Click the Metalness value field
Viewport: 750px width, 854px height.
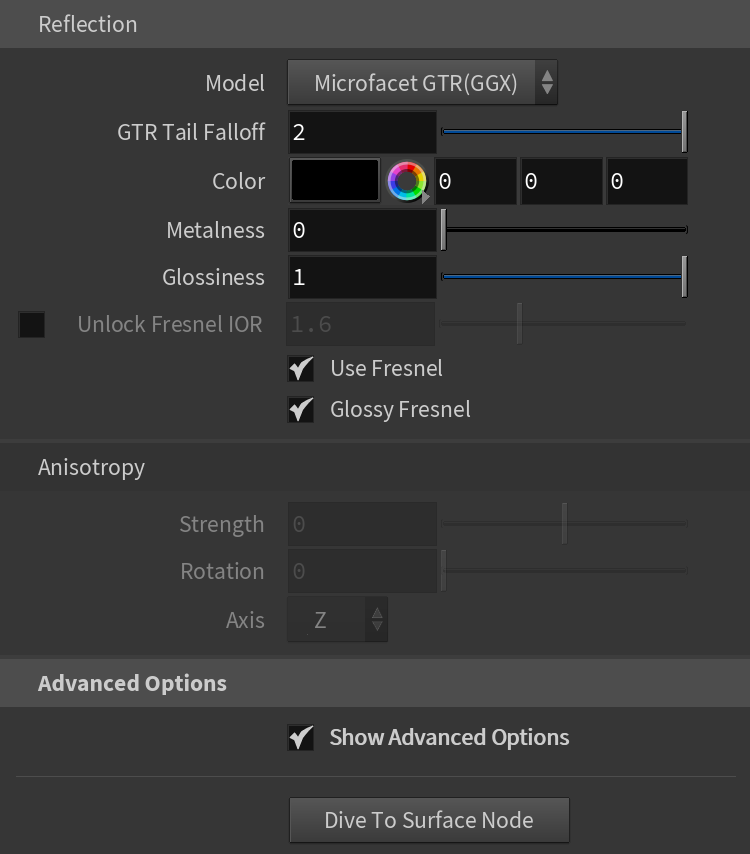coord(362,230)
